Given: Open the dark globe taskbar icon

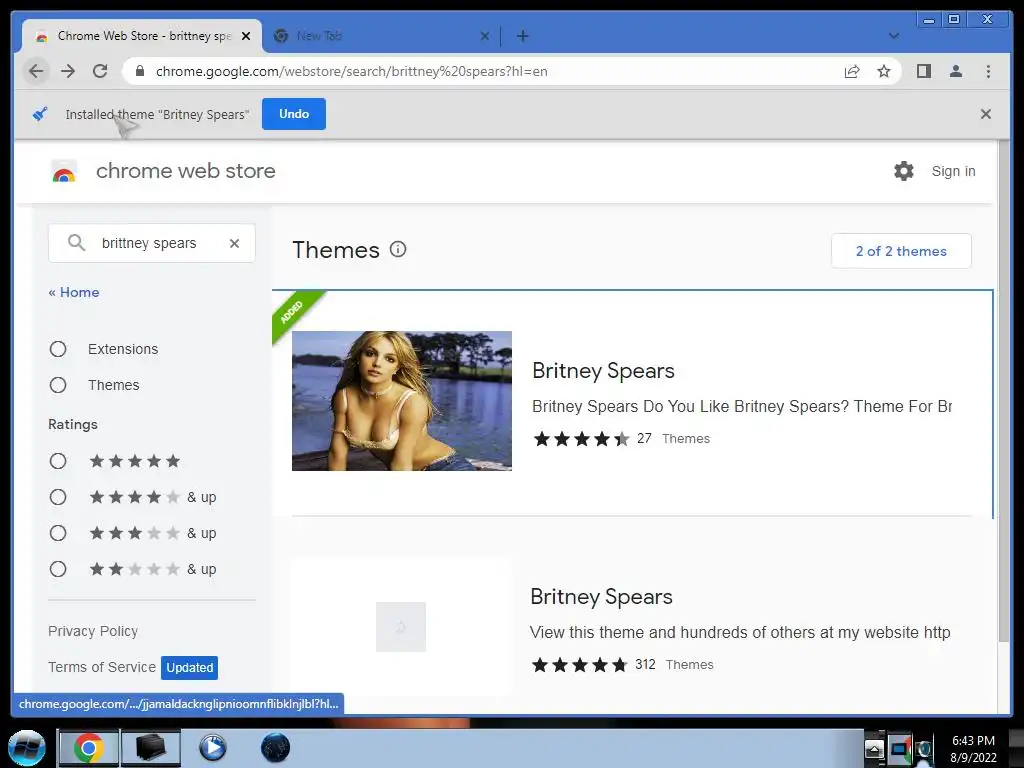Looking at the screenshot, I should [x=275, y=748].
